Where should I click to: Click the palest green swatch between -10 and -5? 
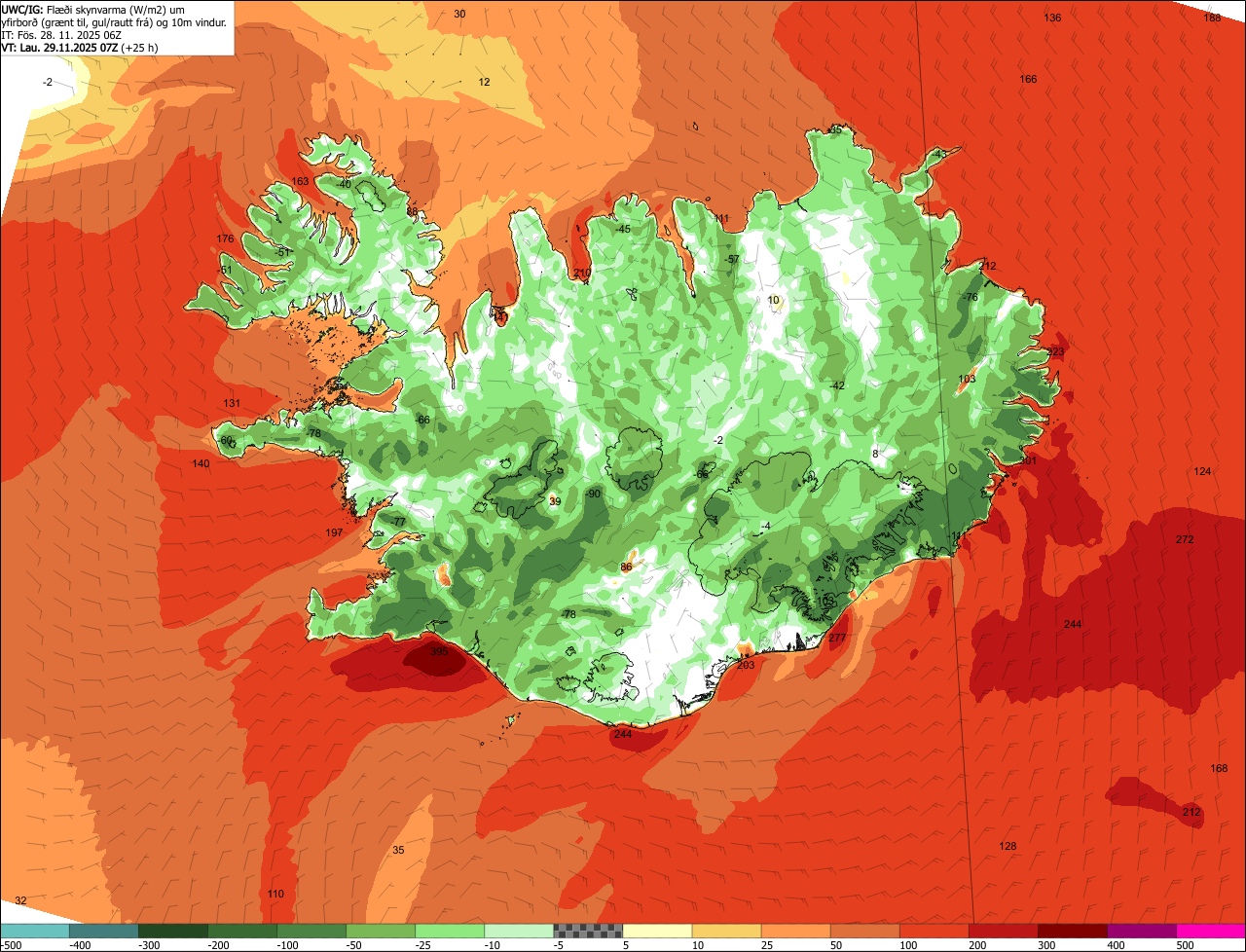pyautogui.click(x=518, y=931)
